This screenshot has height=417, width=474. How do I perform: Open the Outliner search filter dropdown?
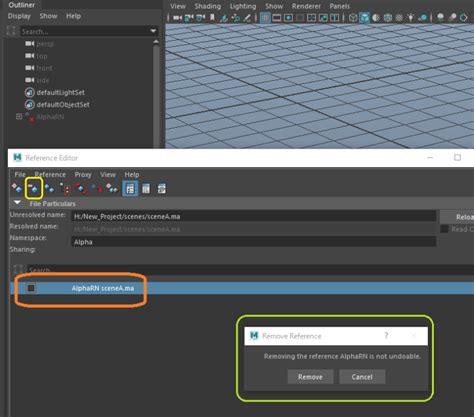point(153,31)
